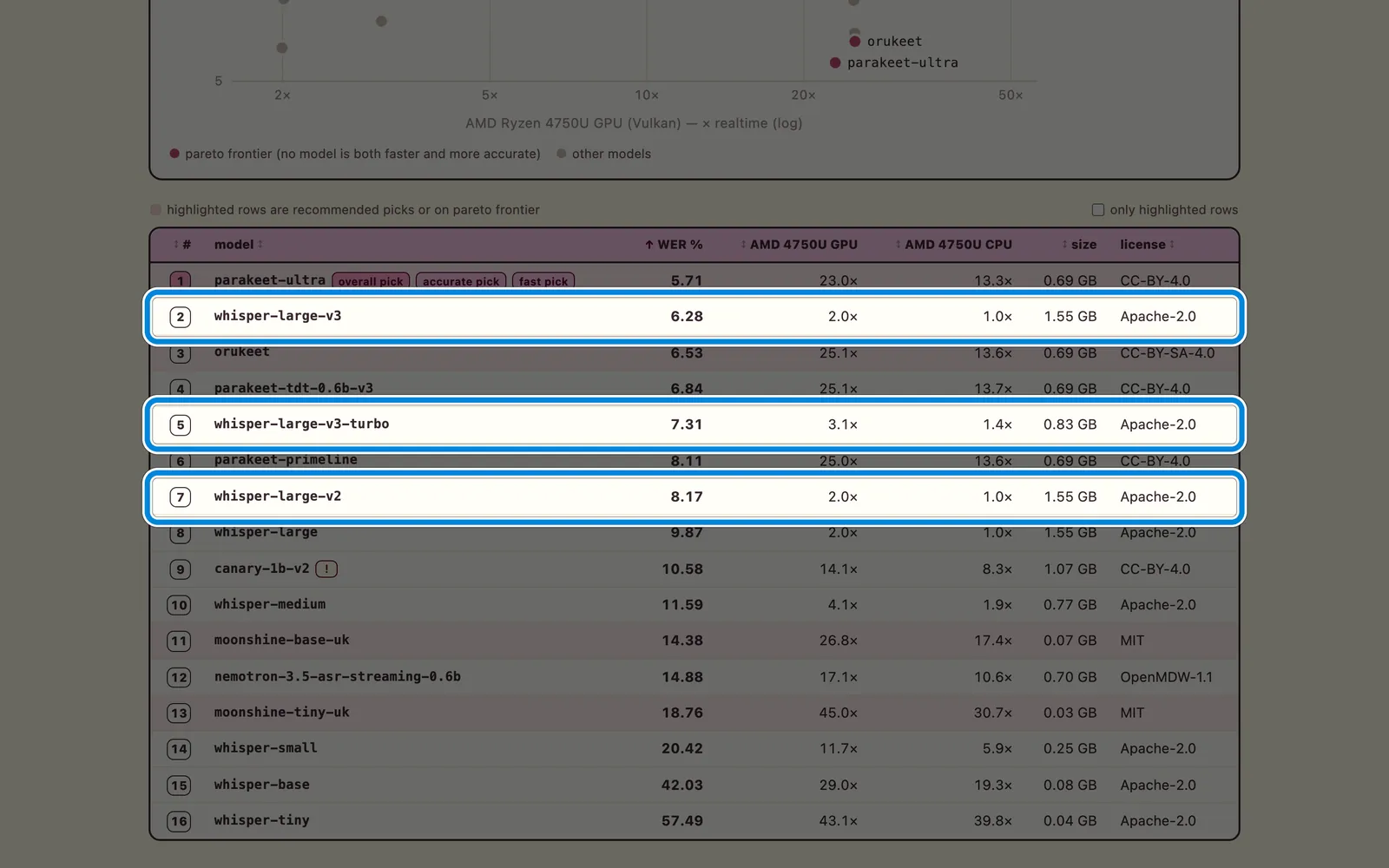
Task: Click the "fast pick" badge
Action: 543,281
